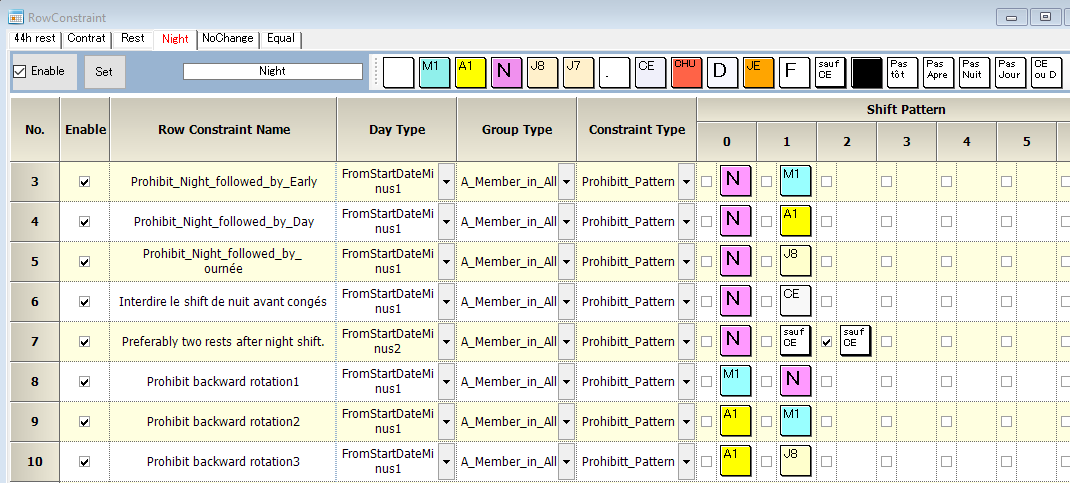Switch to the Equal tab
Screen dimensions: 1070x483
click(280, 39)
